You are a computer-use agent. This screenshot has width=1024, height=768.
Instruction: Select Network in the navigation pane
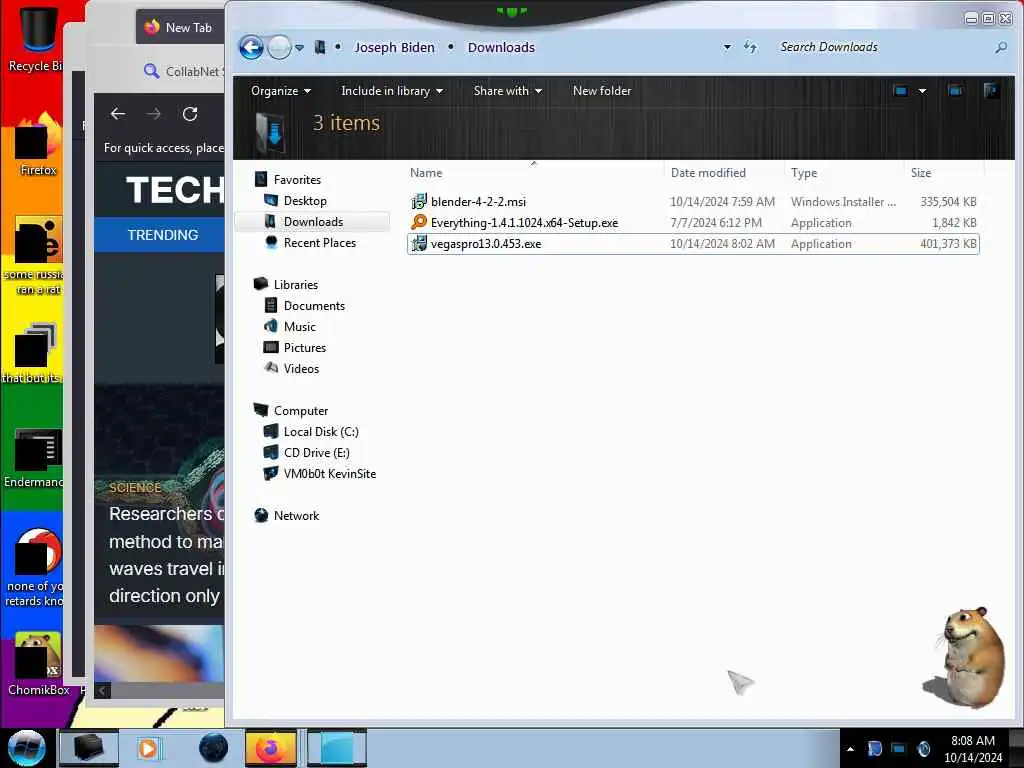coord(296,515)
